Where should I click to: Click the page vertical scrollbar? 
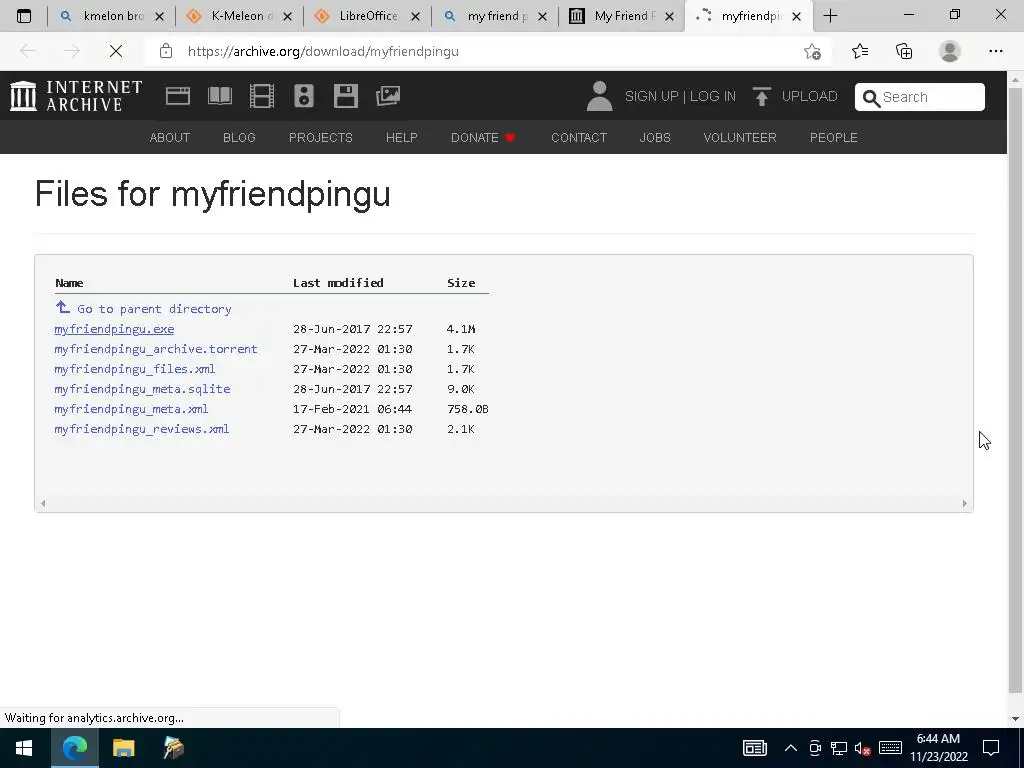(1015, 389)
